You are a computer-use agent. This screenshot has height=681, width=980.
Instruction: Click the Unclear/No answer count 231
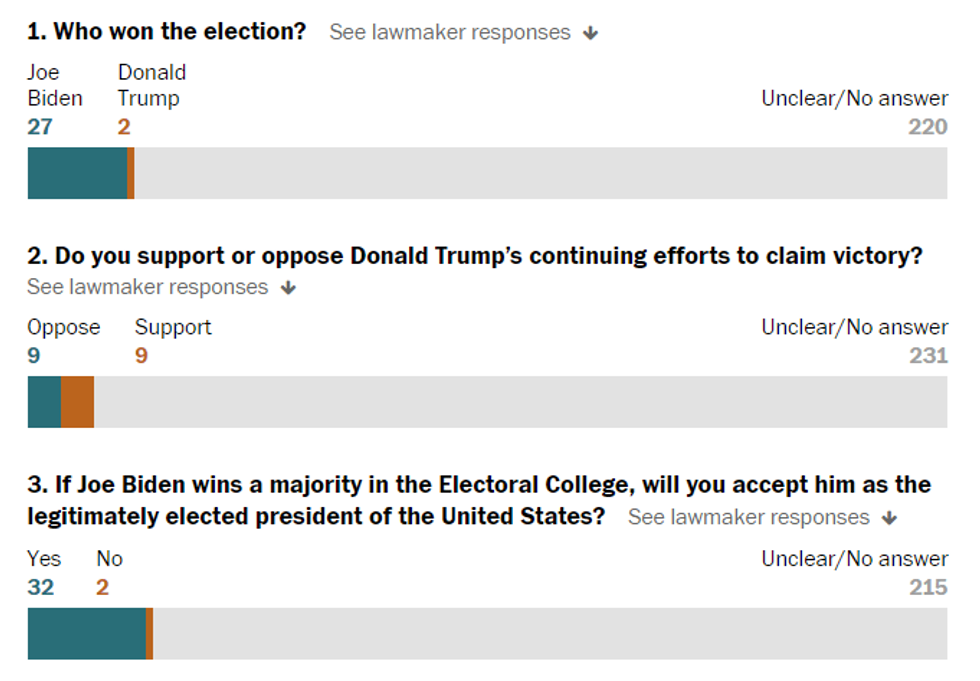tap(928, 356)
